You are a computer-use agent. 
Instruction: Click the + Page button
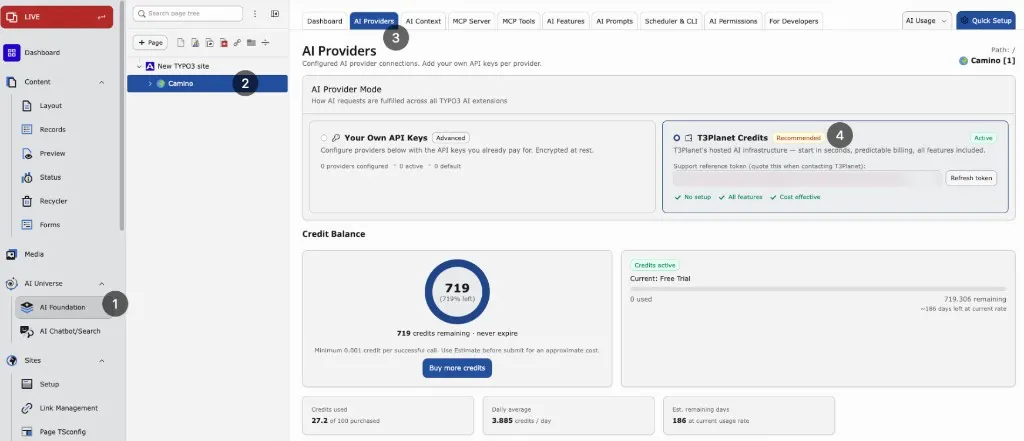(150, 42)
